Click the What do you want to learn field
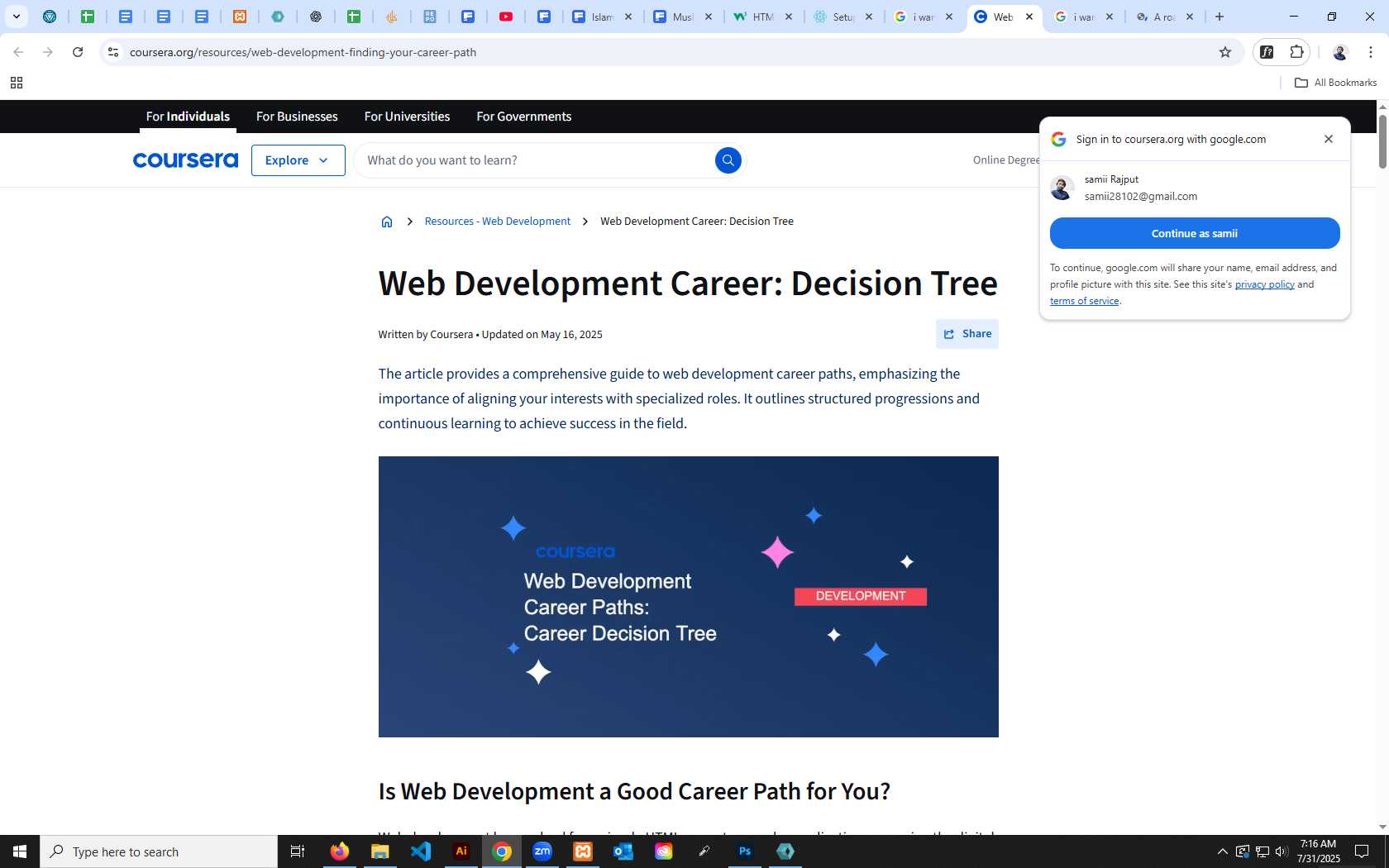 (x=537, y=160)
